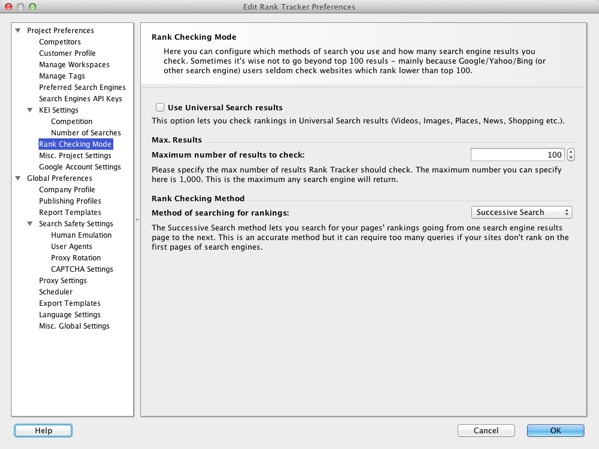Focus the maximum number of results field
Image resolution: width=599 pixels, height=449 pixels.
518,155
